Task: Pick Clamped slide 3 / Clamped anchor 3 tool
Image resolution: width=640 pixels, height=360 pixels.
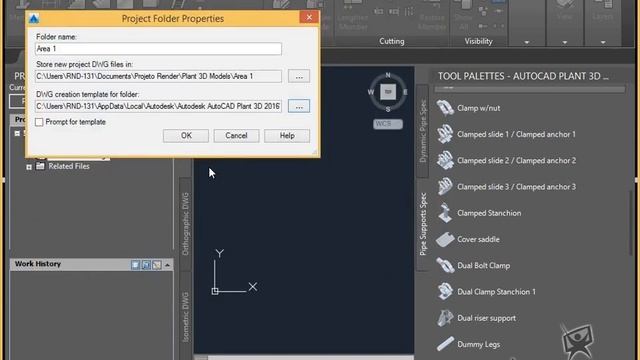Action: point(506,187)
